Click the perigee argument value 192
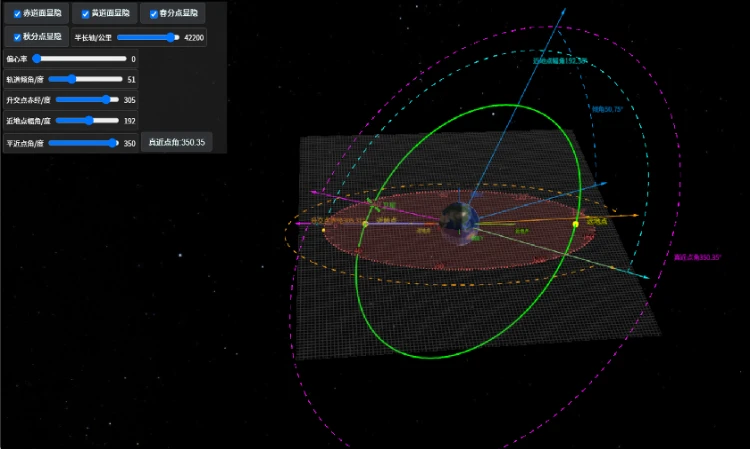 coord(129,121)
